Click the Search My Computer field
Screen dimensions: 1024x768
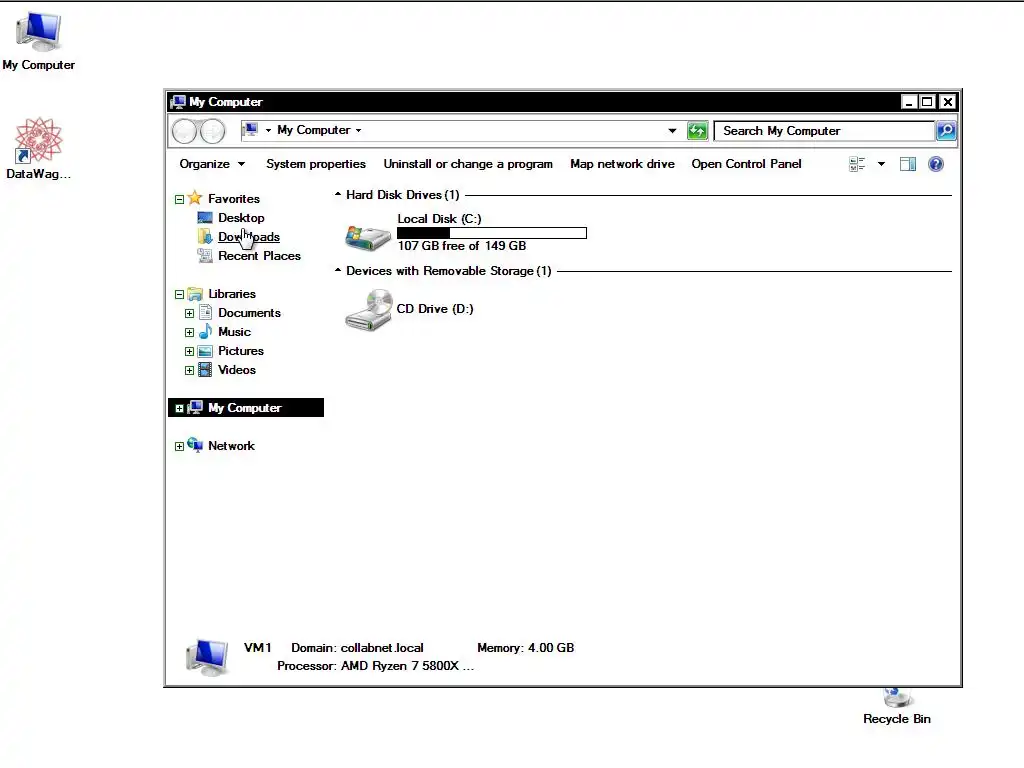click(x=824, y=131)
